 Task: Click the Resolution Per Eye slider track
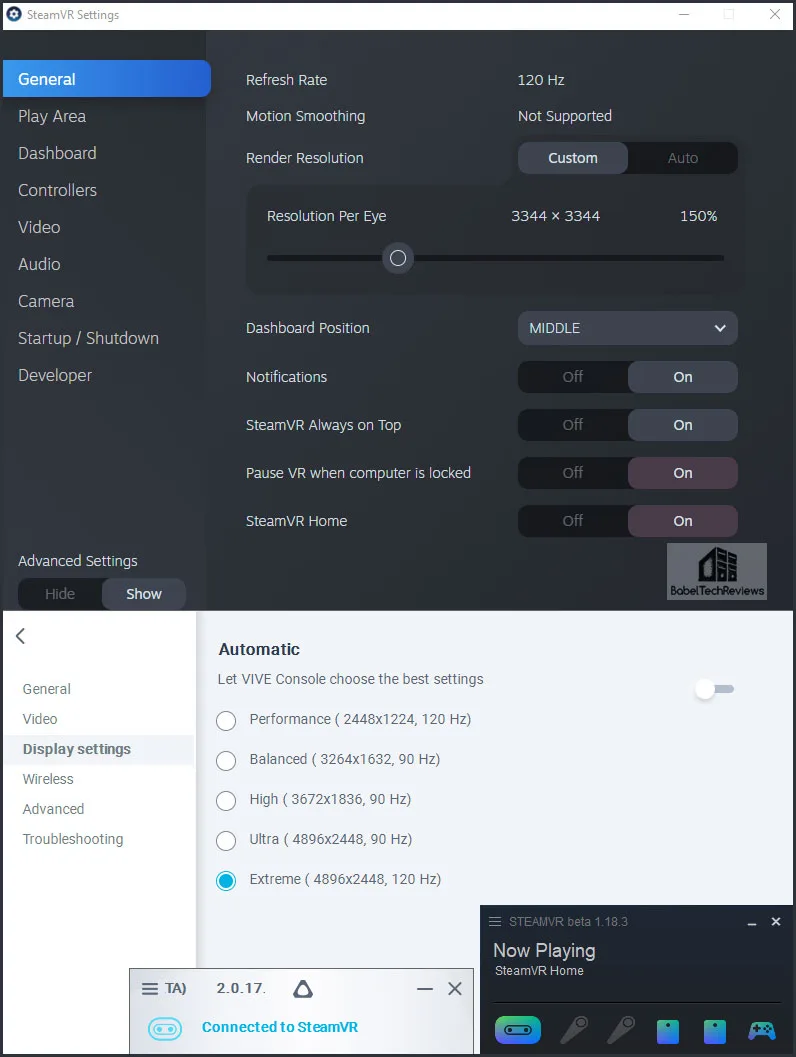495,258
